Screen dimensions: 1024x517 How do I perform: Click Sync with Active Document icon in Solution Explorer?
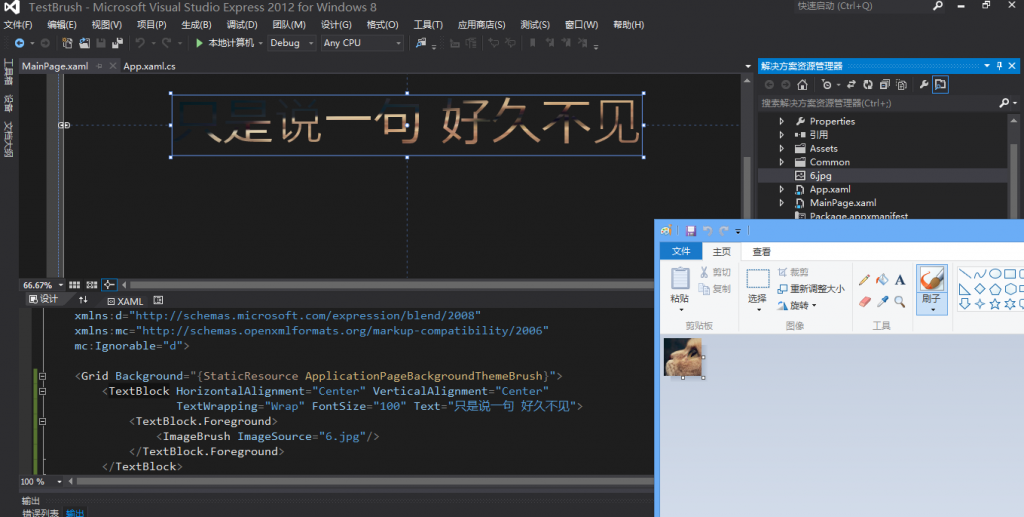852,85
